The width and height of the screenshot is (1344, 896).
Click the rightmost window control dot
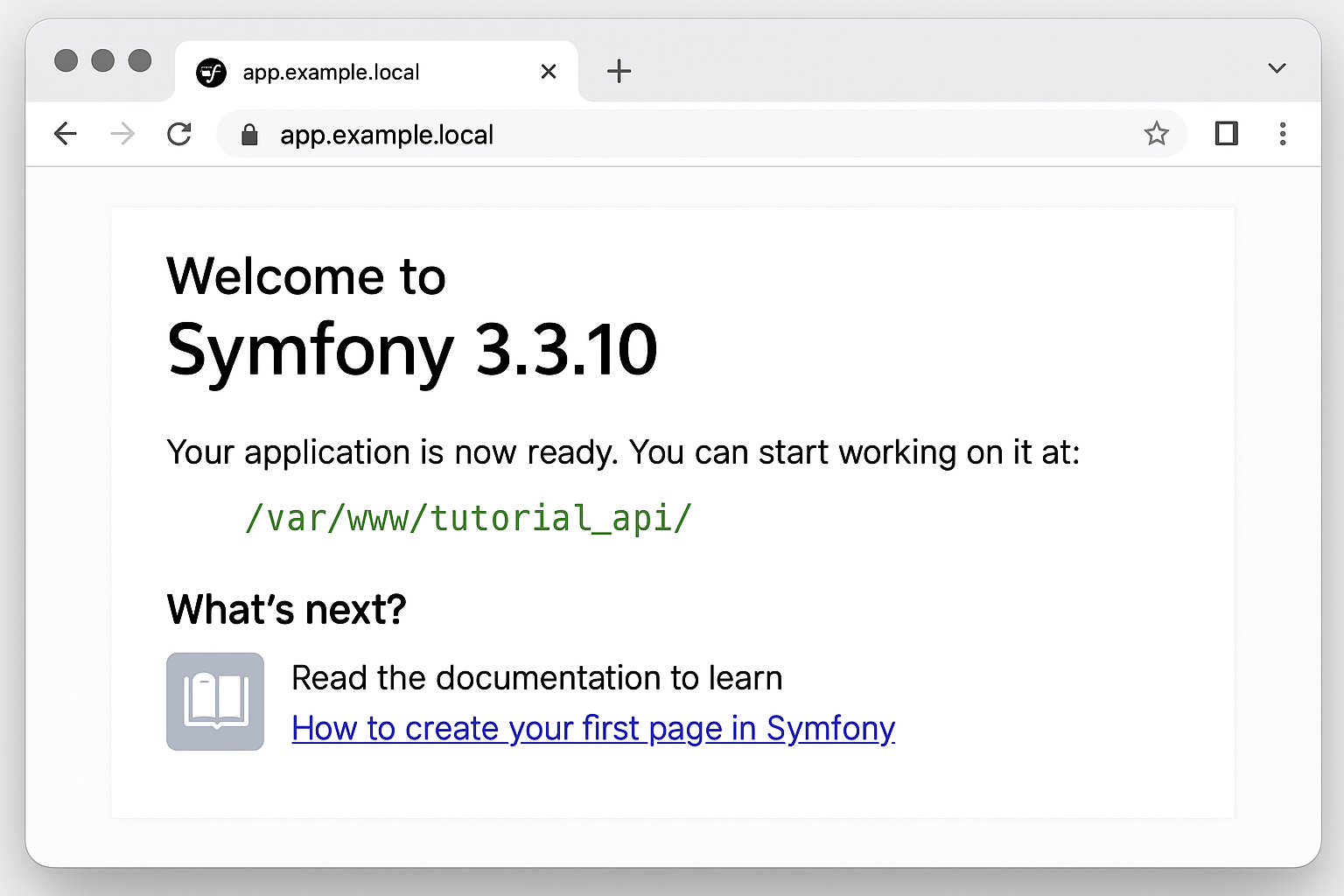[x=140, y=60]
